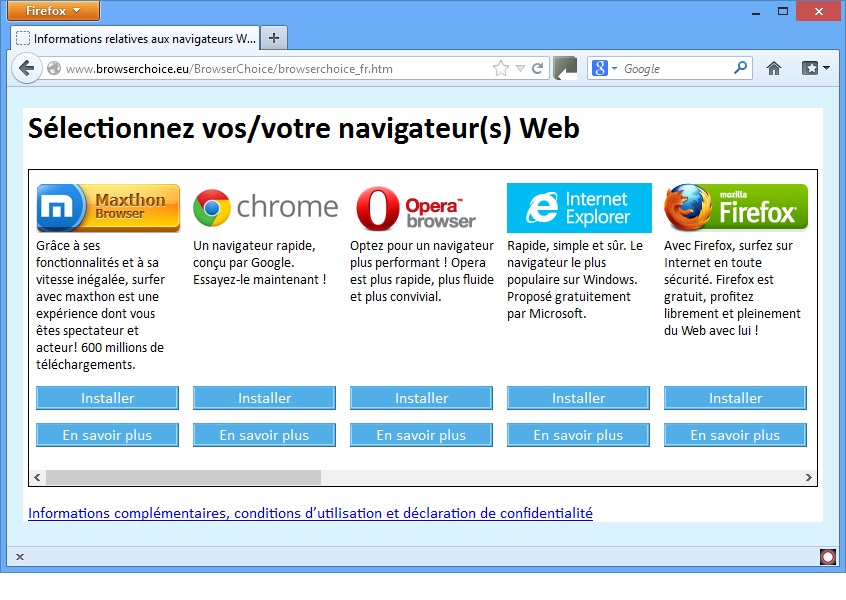Click the Opera browser logo
Viewport: 846px width, 600px height.
(416, 208)
